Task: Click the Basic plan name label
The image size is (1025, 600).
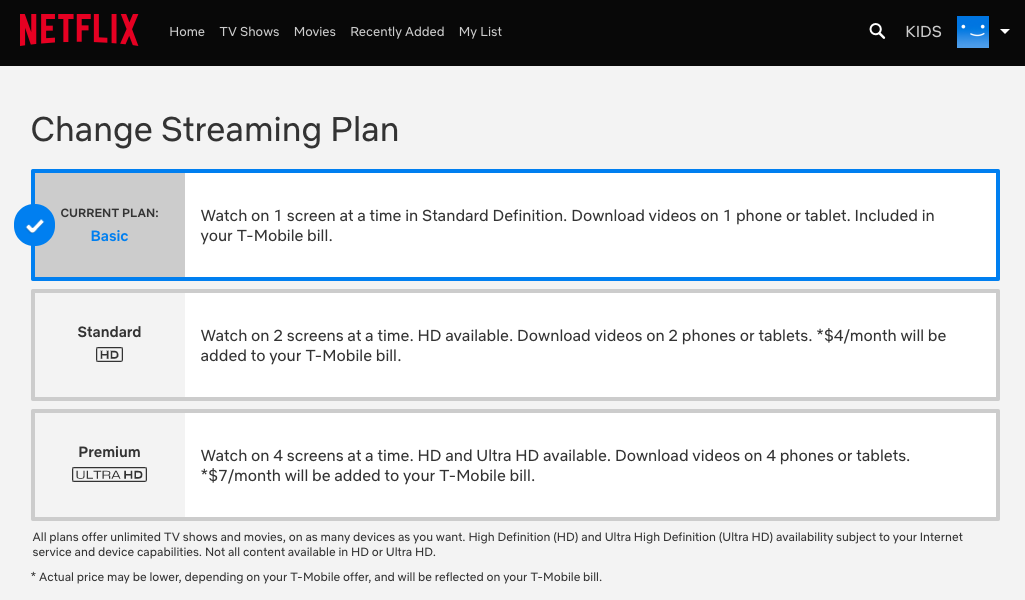Action: [x=109, y=236]
